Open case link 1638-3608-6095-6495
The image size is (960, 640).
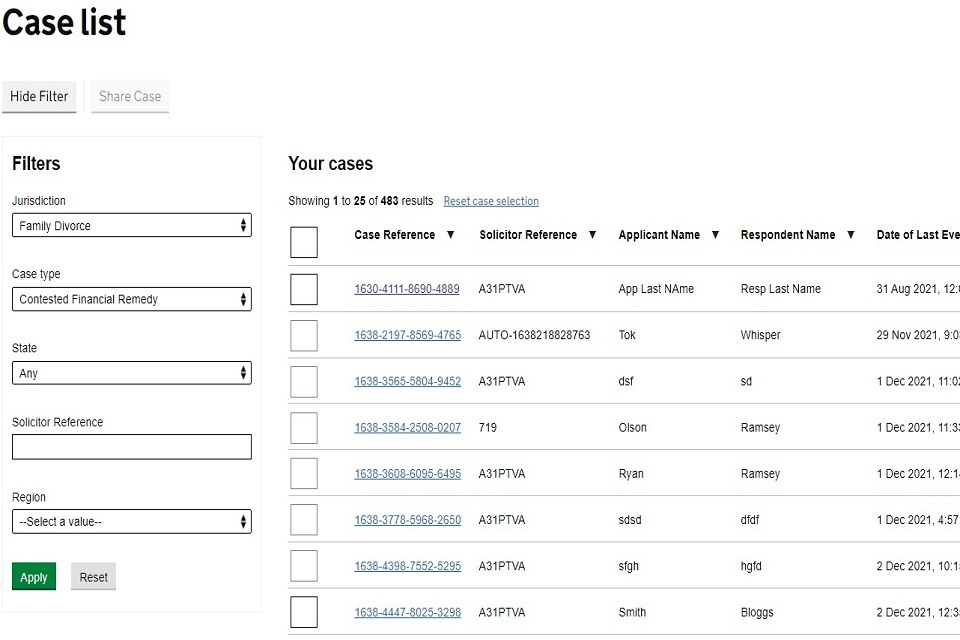click(407, 474)
